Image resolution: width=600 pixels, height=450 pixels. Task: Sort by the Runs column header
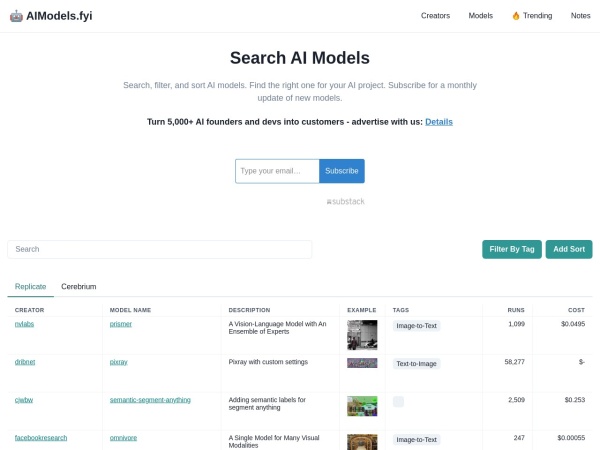516,310
